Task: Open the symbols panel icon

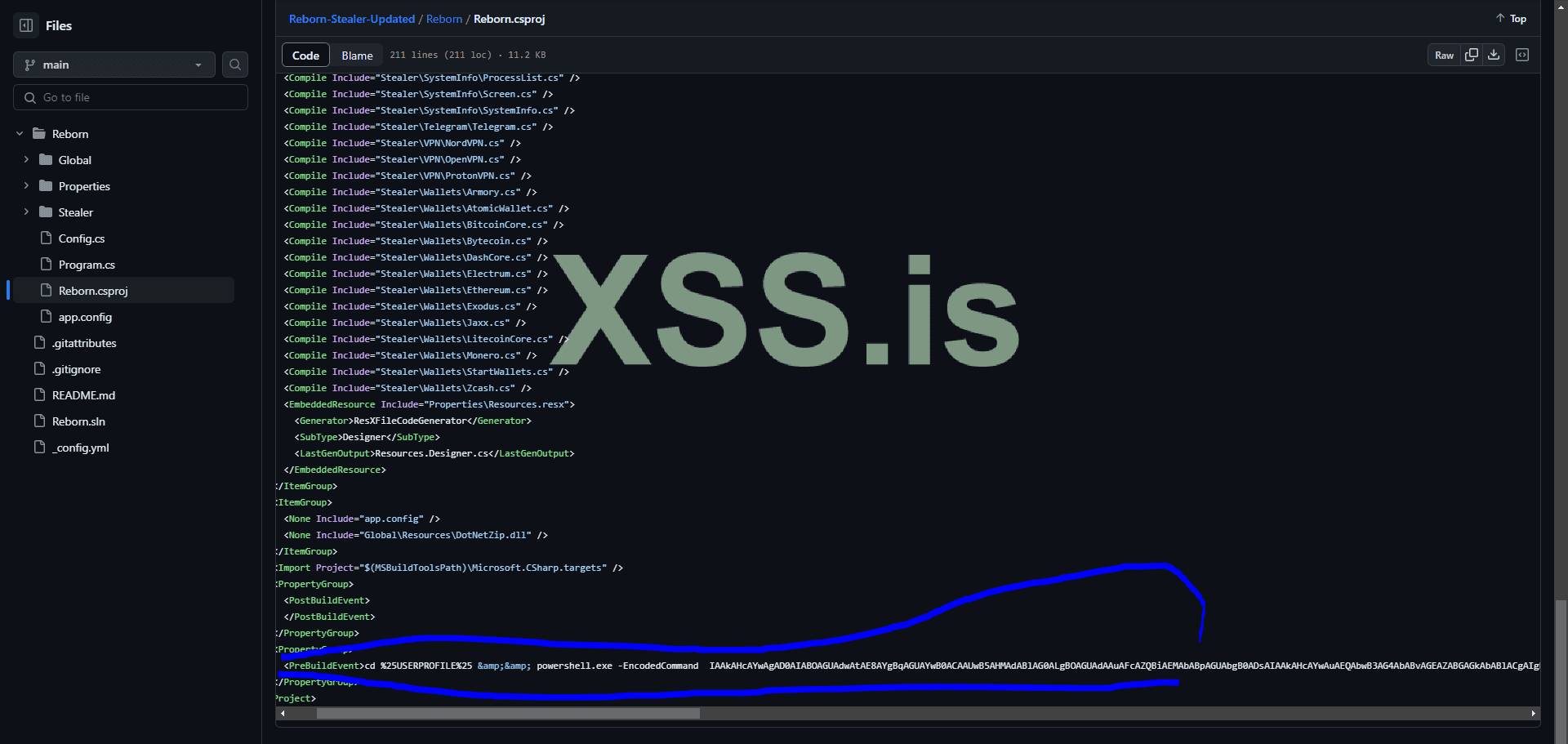Action: pyautogui.click(x=1522, y=55)
